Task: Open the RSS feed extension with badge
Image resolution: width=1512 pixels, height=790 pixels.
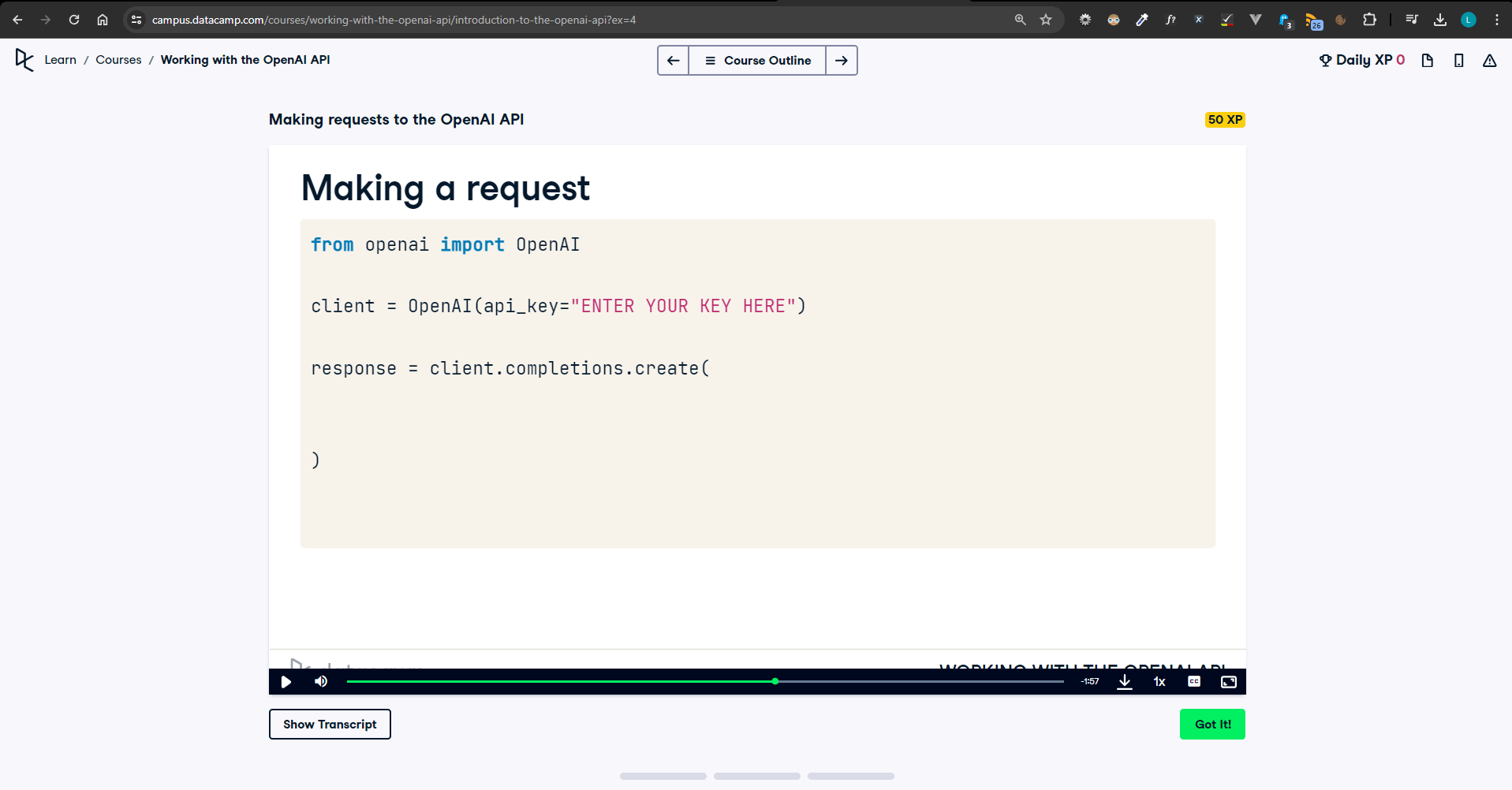Action: tap(1313, 21)
